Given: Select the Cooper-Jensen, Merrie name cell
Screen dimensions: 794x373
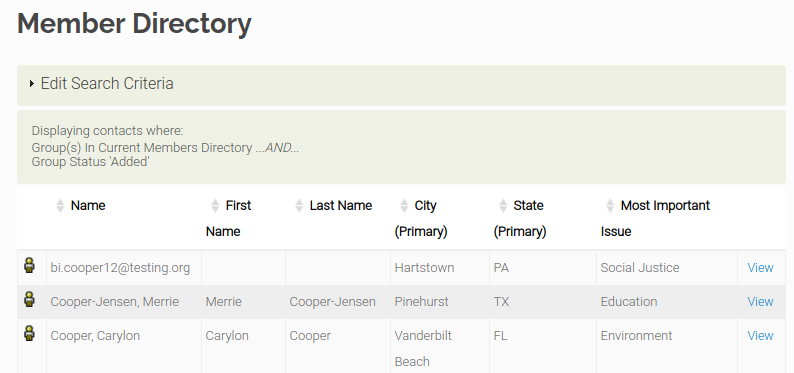Looking at the screenshot, I should click(x=124, y=302).
